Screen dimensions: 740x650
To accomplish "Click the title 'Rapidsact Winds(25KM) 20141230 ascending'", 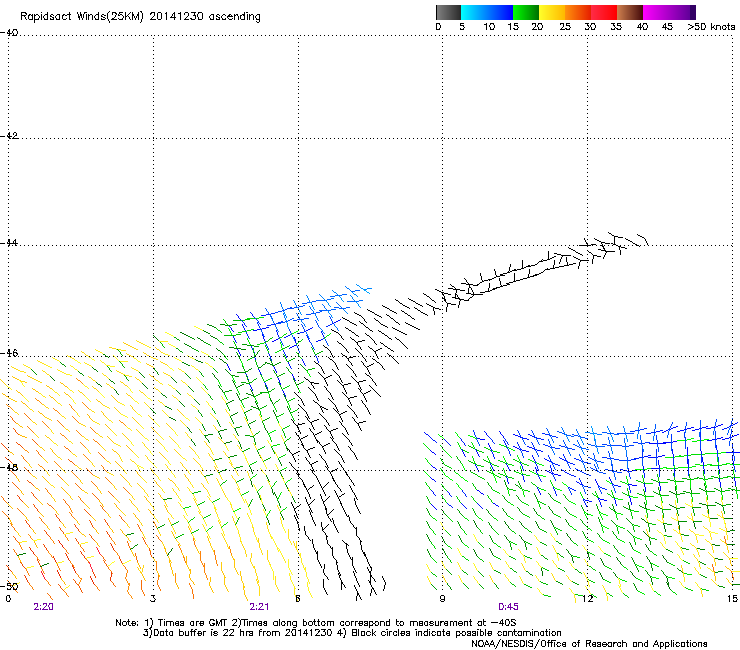I will point(140,17).
